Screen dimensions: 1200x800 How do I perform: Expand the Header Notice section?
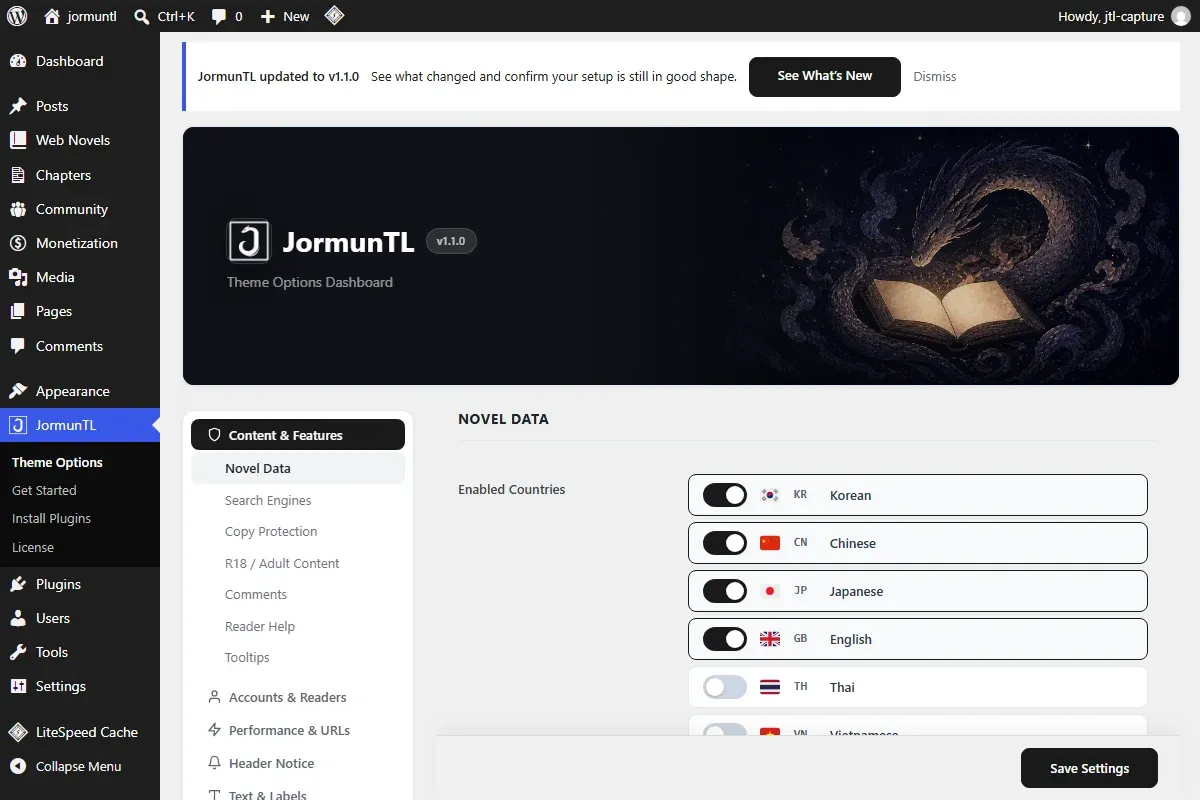pyautogui.click(x=298, y=763)
